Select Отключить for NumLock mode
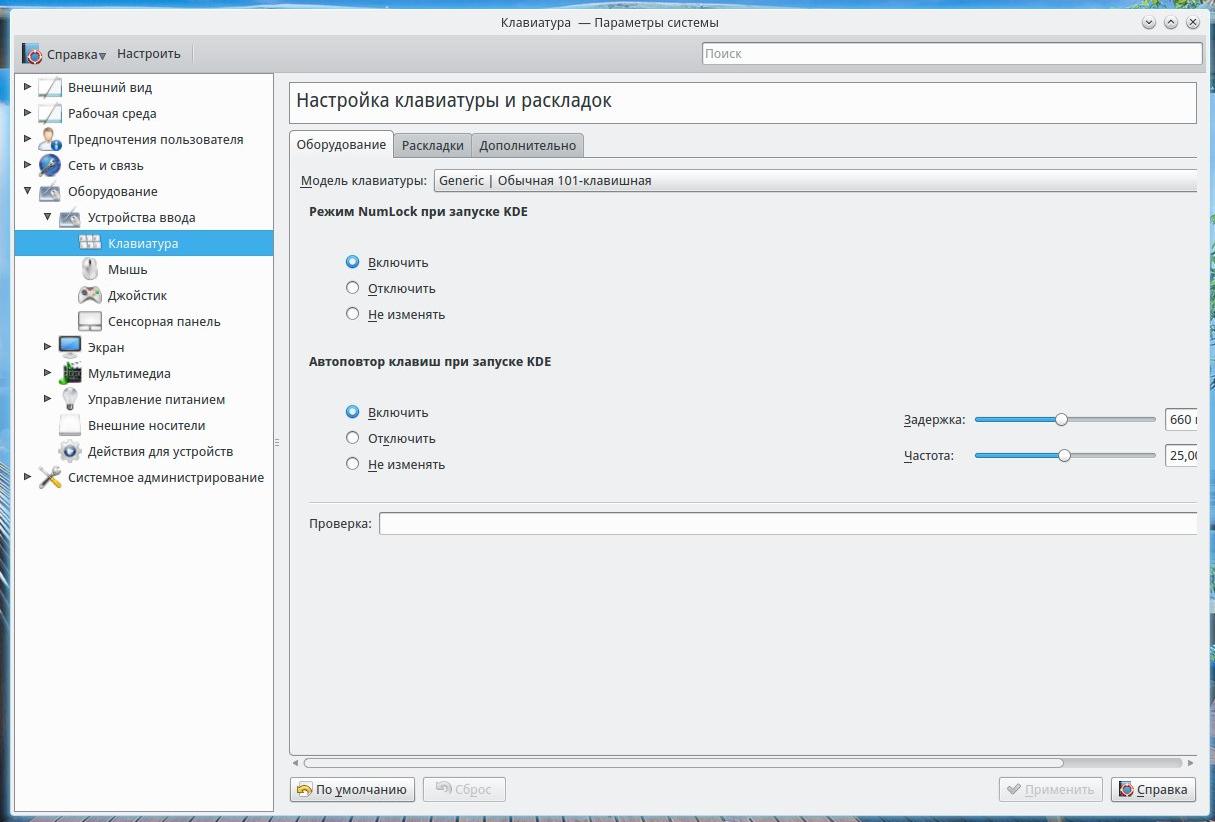This screenshot has height=822, width=1215. (x=352, y=288)
